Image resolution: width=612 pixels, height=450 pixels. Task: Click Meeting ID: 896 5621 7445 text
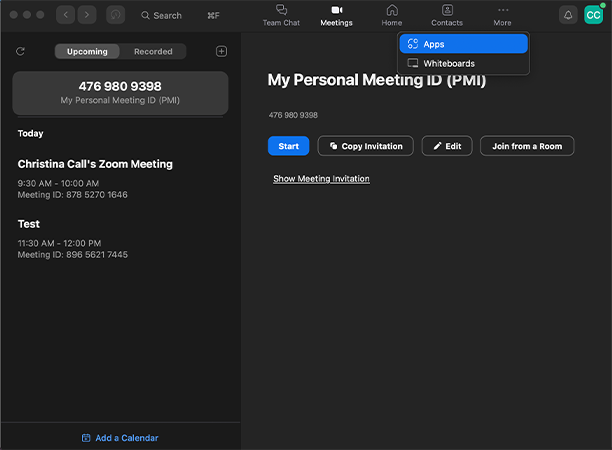click(x=73, y=255)
